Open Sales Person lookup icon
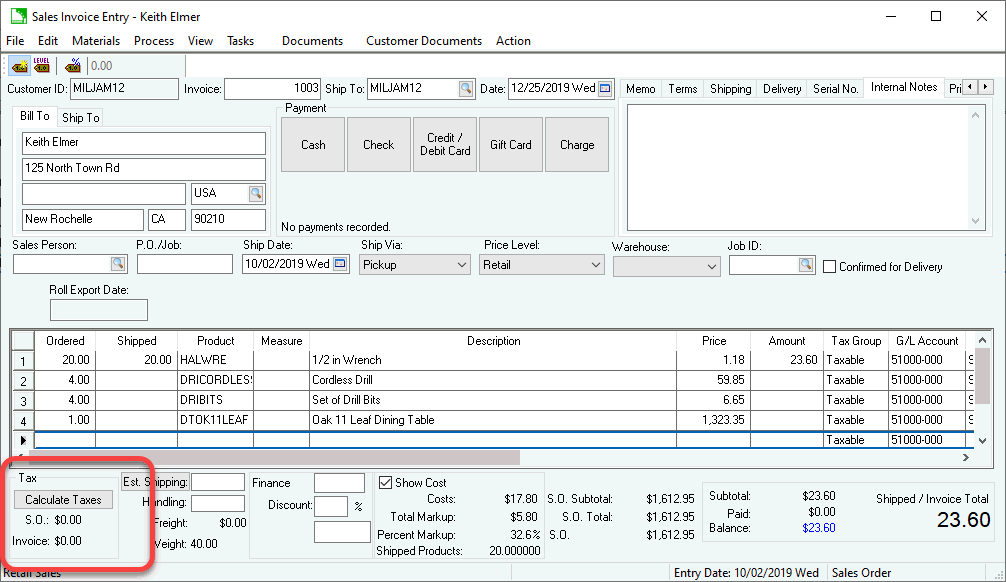 [118, 264]
